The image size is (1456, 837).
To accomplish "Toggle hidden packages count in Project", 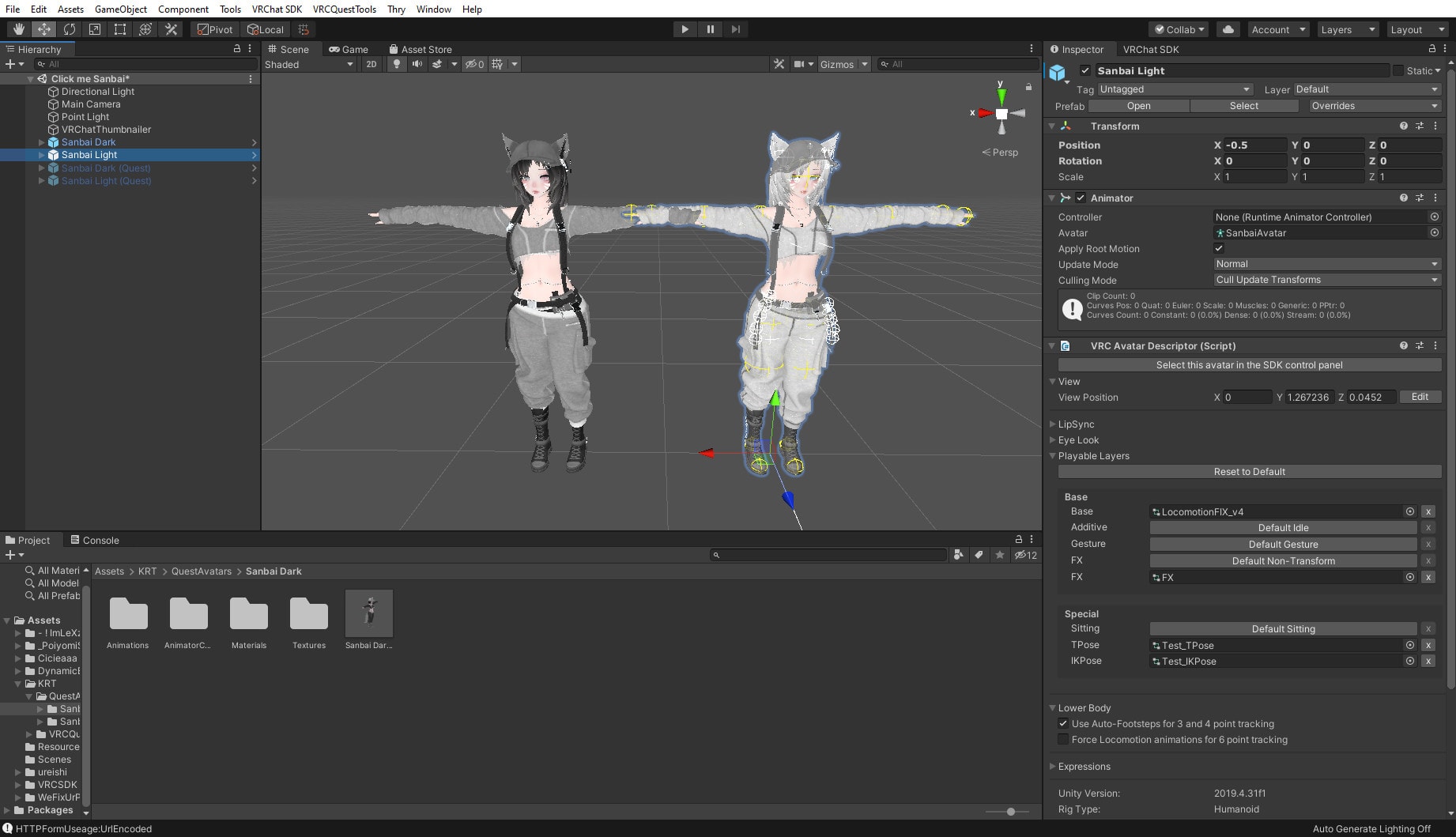I will click(x=1026, y=555).
